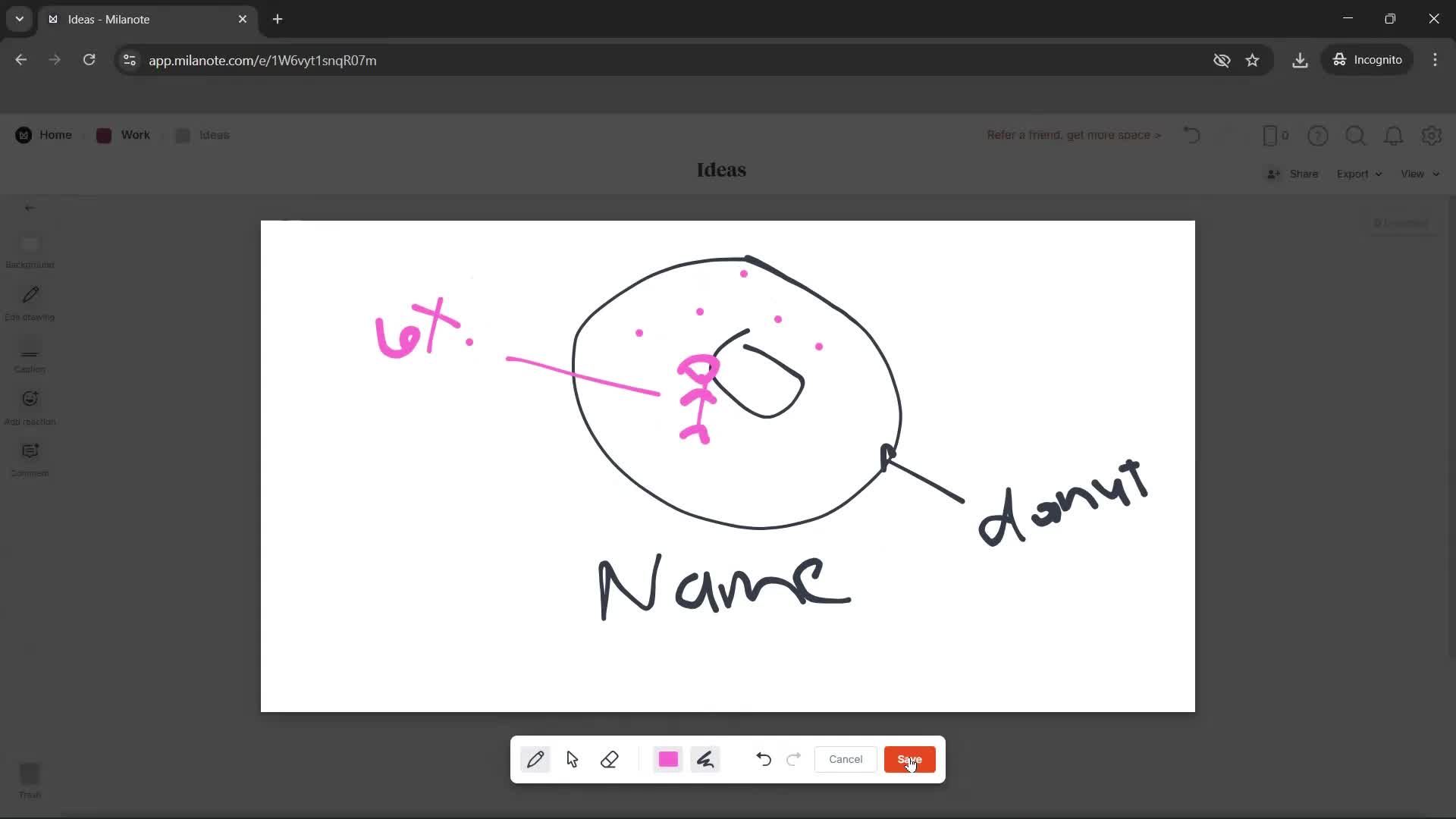
Task: Open the notifications bell
Action: pos(1394,136)
